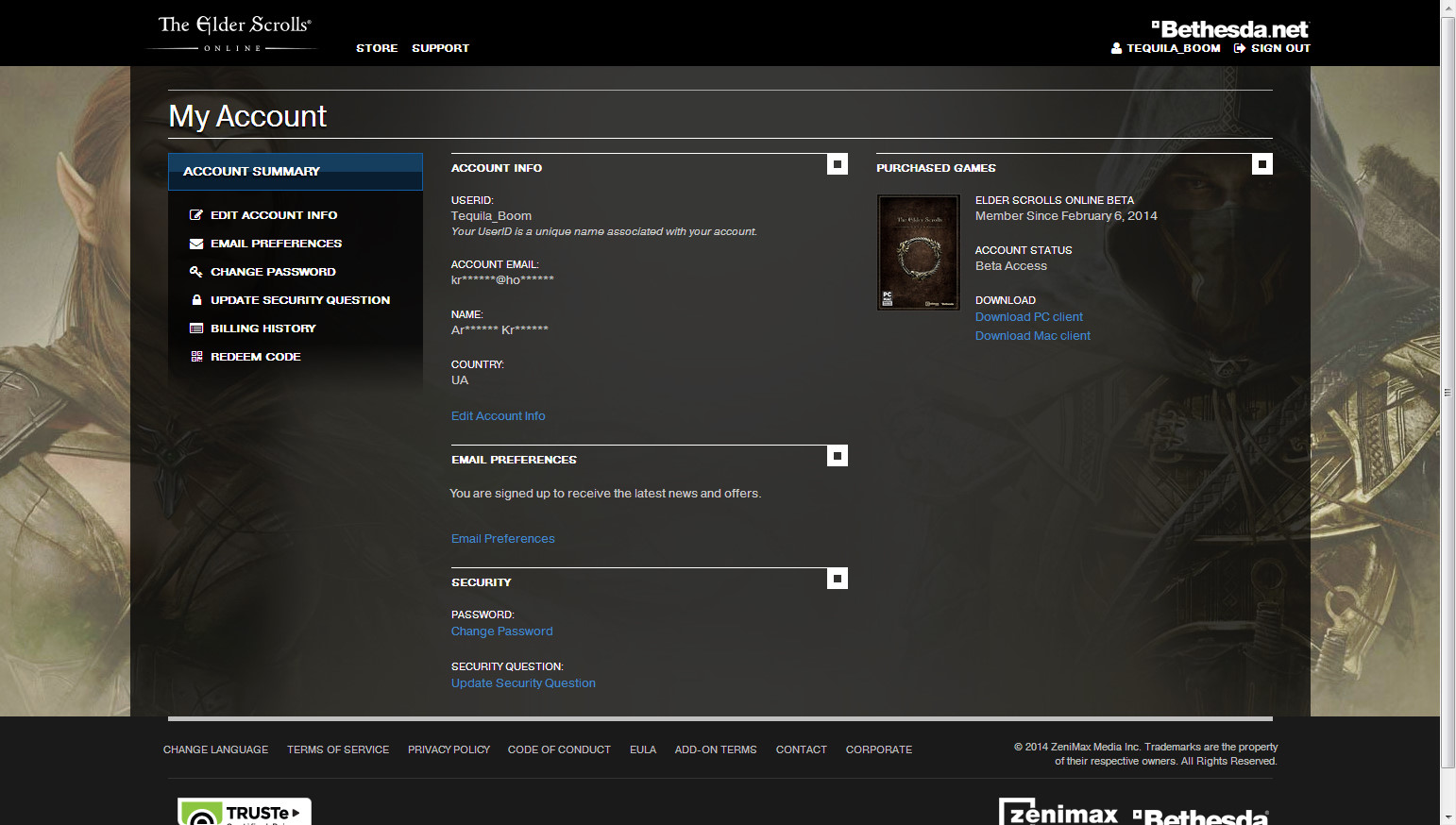
Task: Click the pencil icon for Edit Account Info
Action: pyautogui.click(x=196, y=215)
